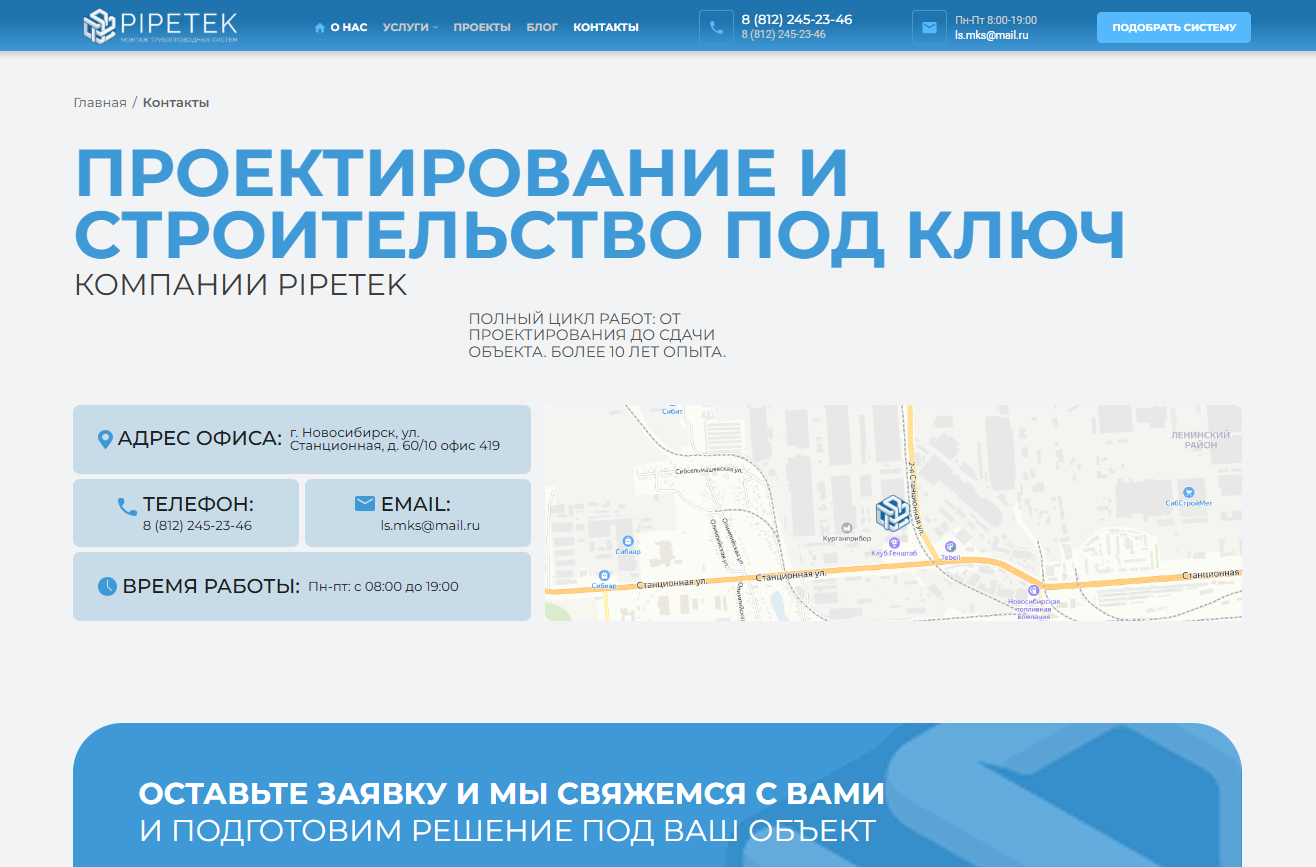Click the handset icon beside ТЕЛЕФОН

pos(127,506)
